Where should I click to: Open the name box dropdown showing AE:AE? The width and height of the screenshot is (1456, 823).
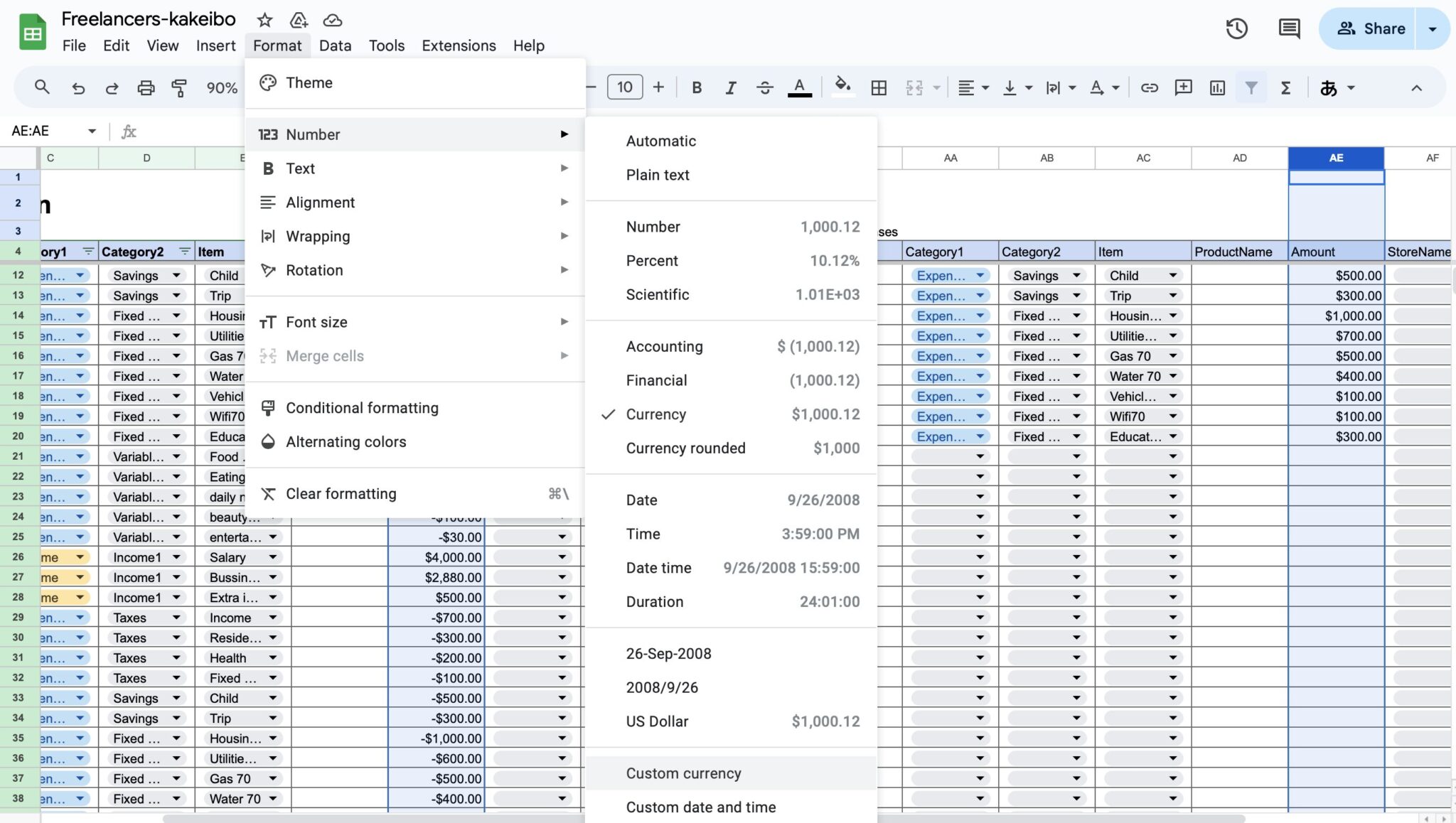(x=92, y=130)
